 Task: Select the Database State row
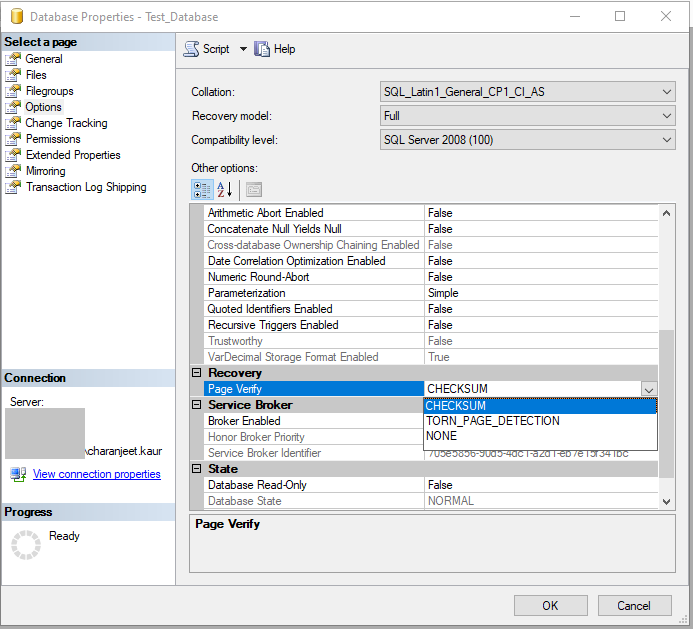pyautogui.click(x=430, y=501)
